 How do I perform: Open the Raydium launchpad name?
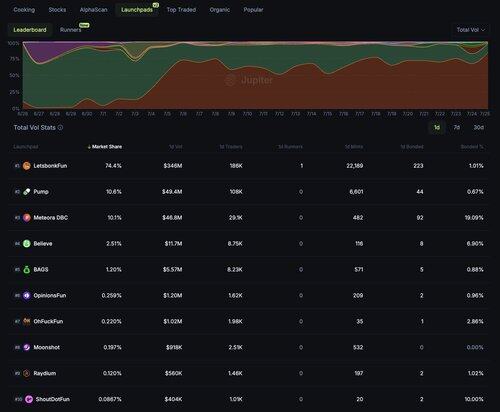click(x=45, y=373)
